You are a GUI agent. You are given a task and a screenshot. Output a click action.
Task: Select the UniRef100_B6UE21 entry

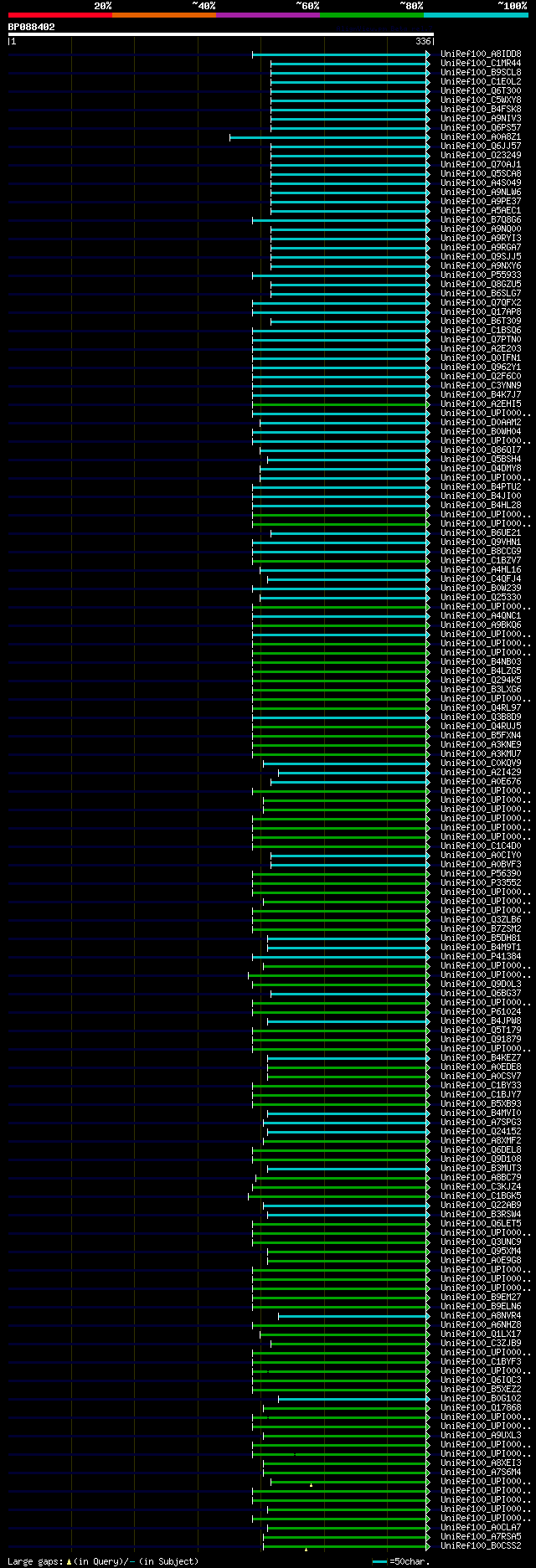pos(481,533)
